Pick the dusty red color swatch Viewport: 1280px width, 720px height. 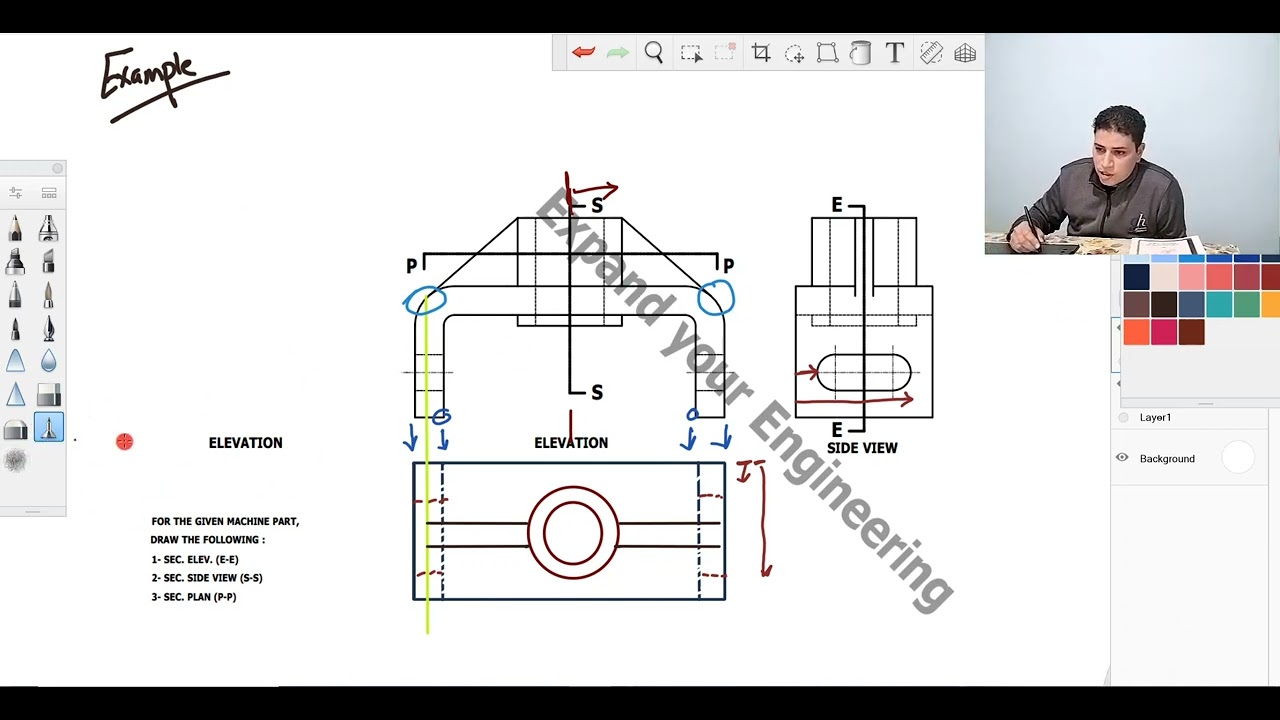tap(1246, 276)
